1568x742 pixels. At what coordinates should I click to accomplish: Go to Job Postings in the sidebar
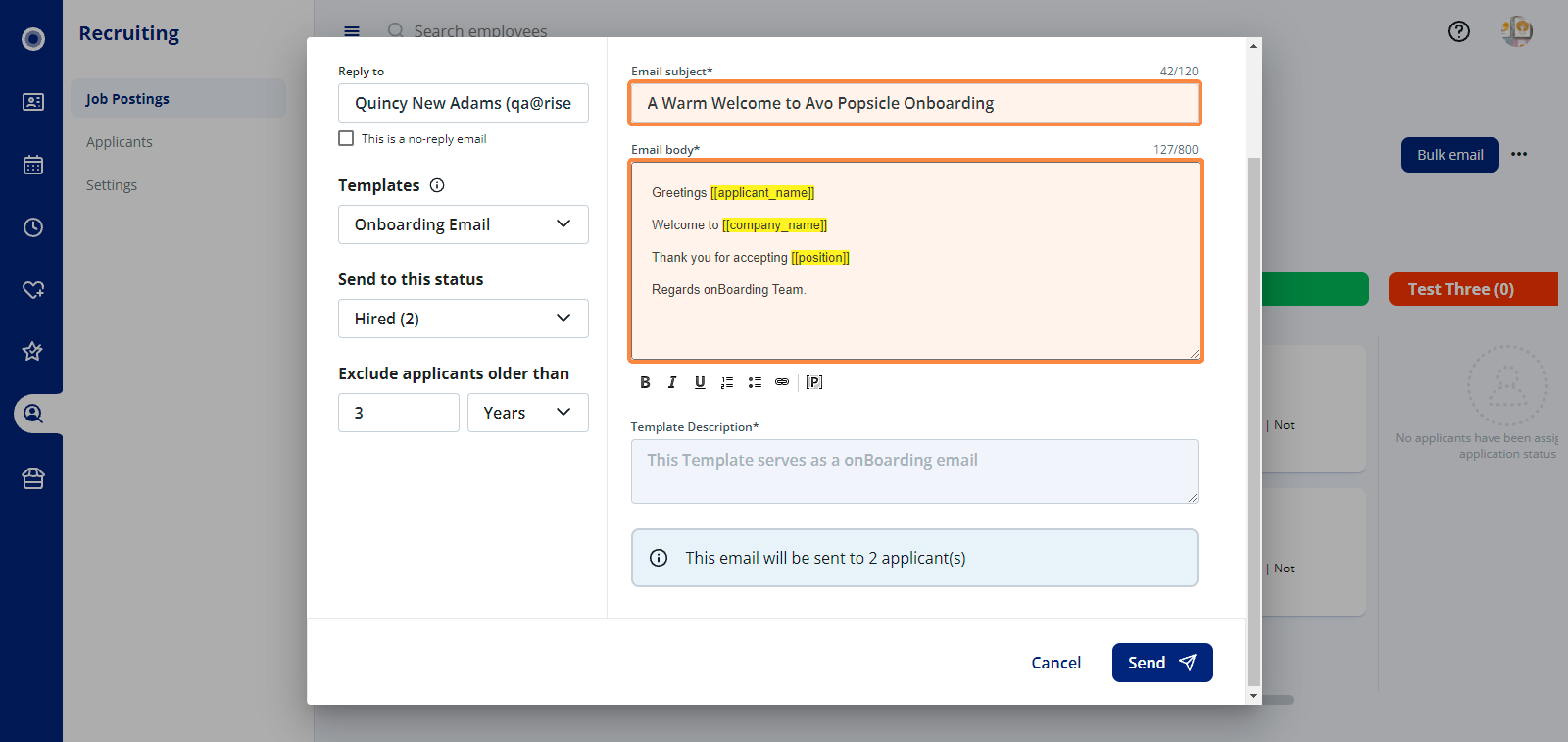pyautogui.click(x=178, y=99)
